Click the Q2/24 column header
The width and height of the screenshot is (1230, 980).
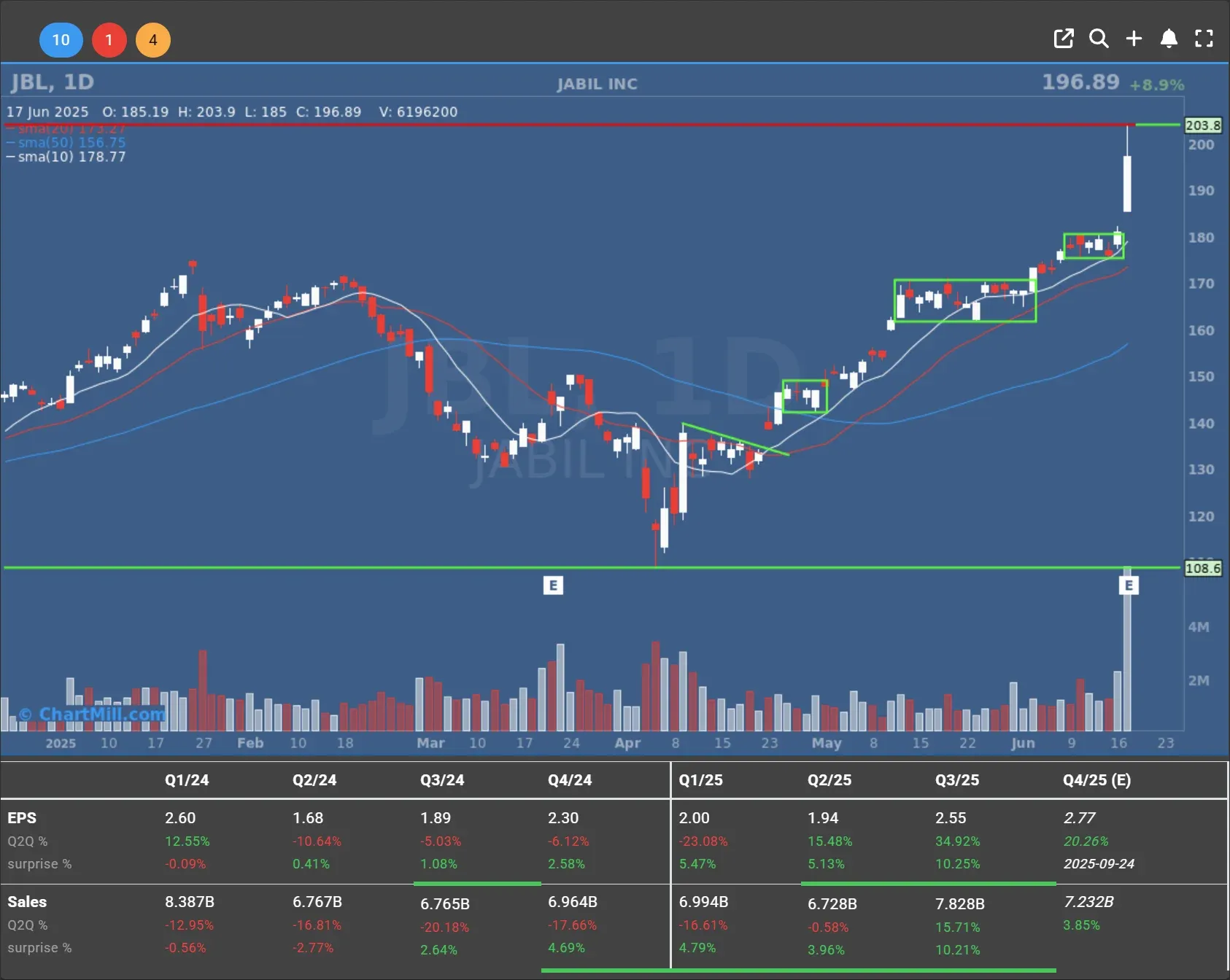pyautogui.click(x=314, y=779)
